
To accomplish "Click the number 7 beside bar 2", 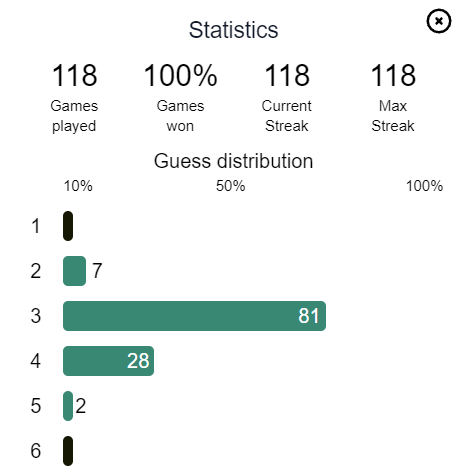I will pos(97,271).
